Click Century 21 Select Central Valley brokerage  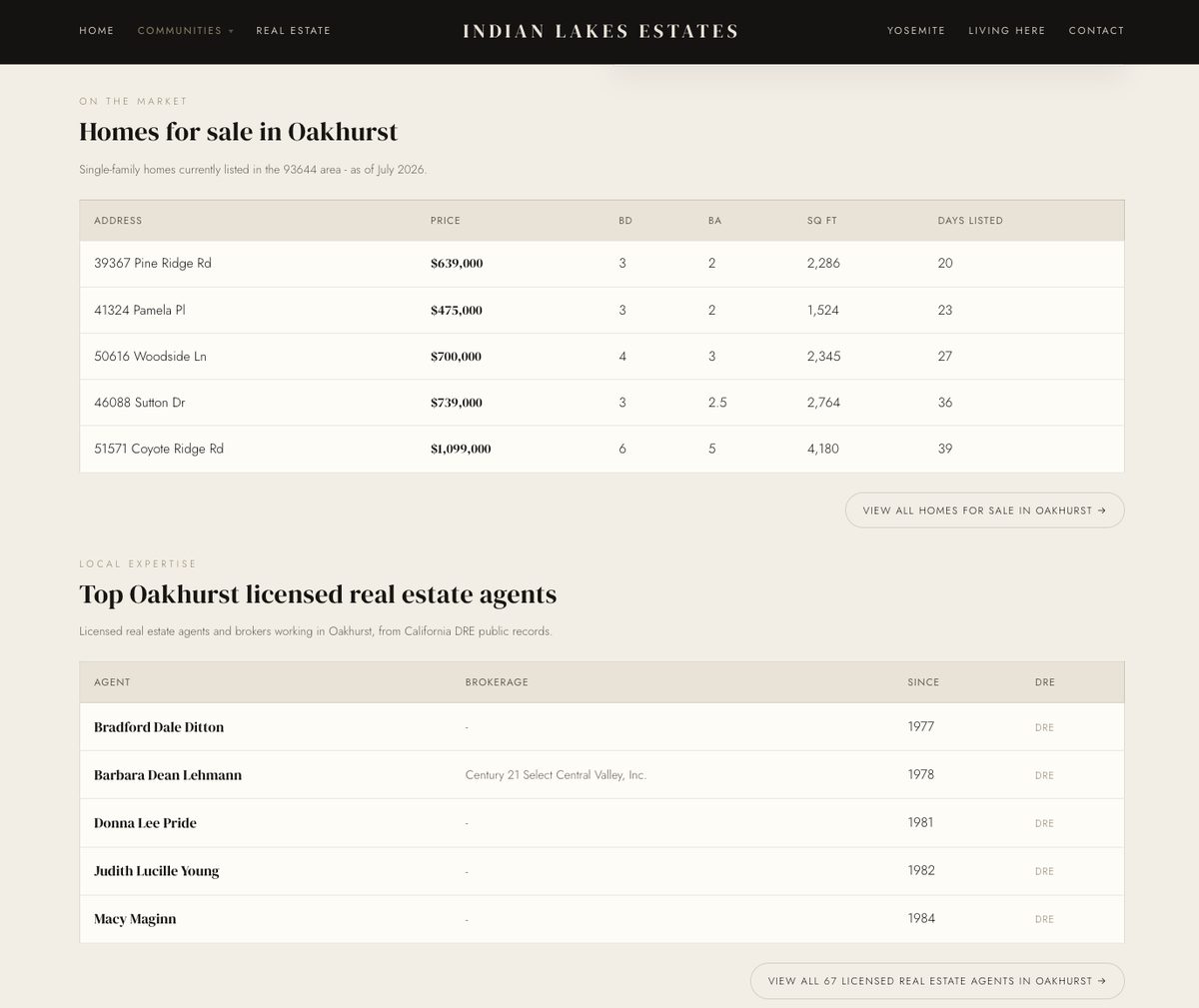556,775
